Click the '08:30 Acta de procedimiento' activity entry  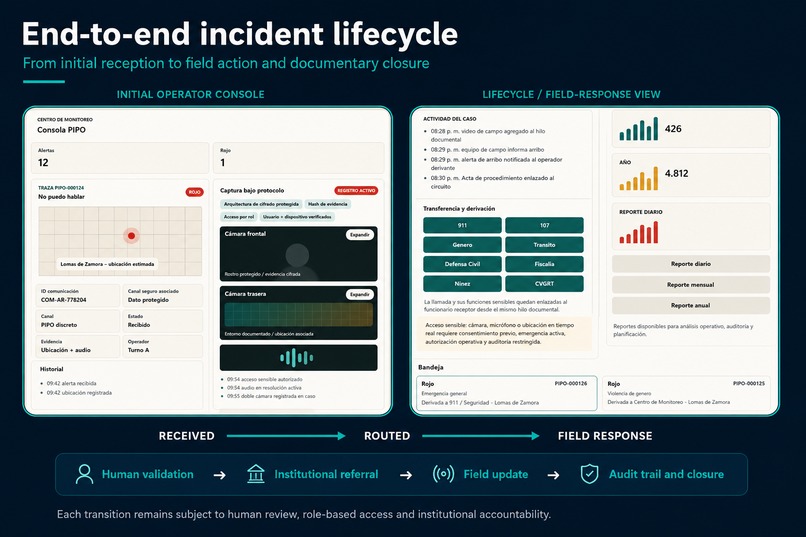click(492, 182)
